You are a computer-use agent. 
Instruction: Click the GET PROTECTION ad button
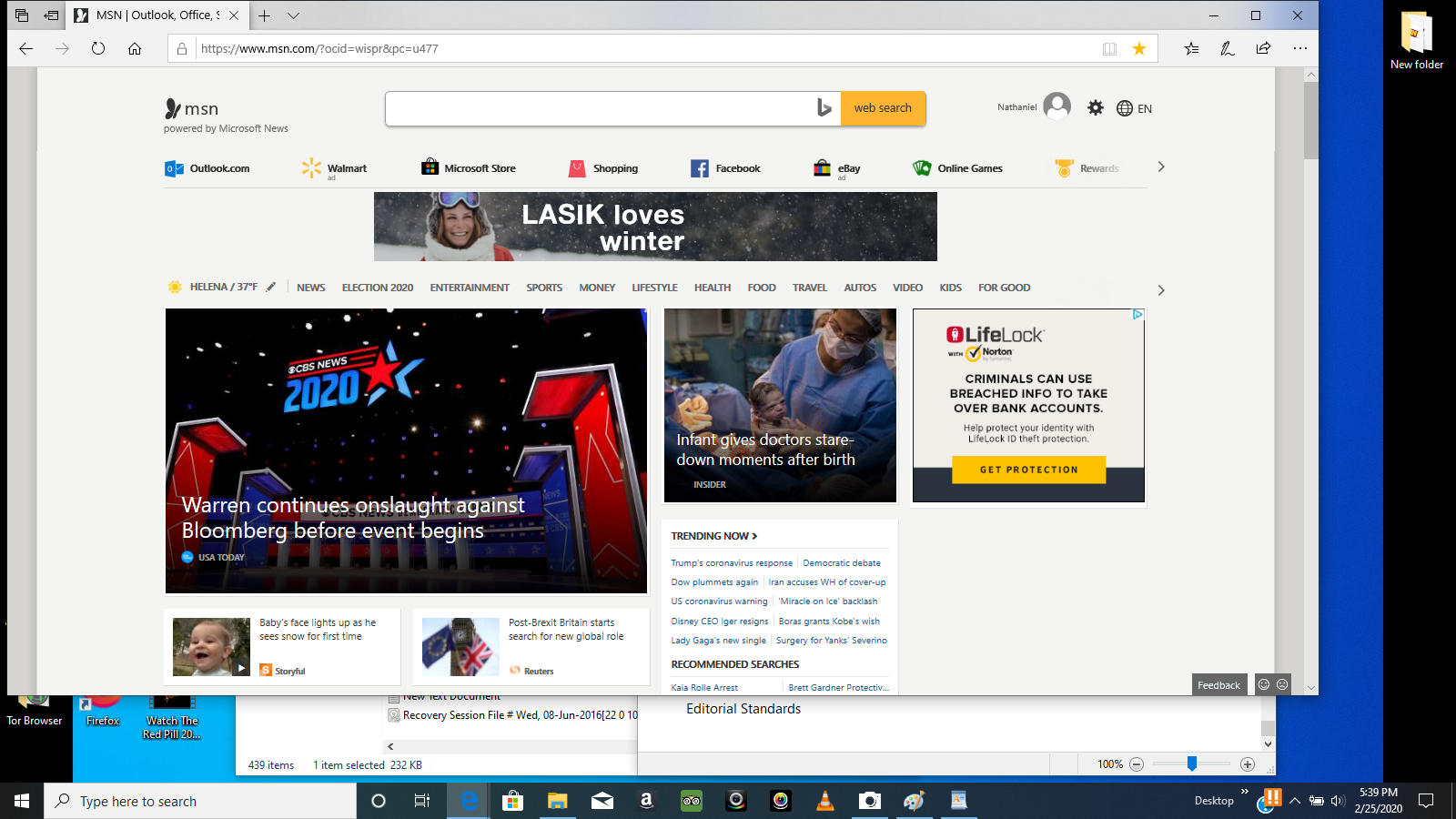coord(1028,470)
